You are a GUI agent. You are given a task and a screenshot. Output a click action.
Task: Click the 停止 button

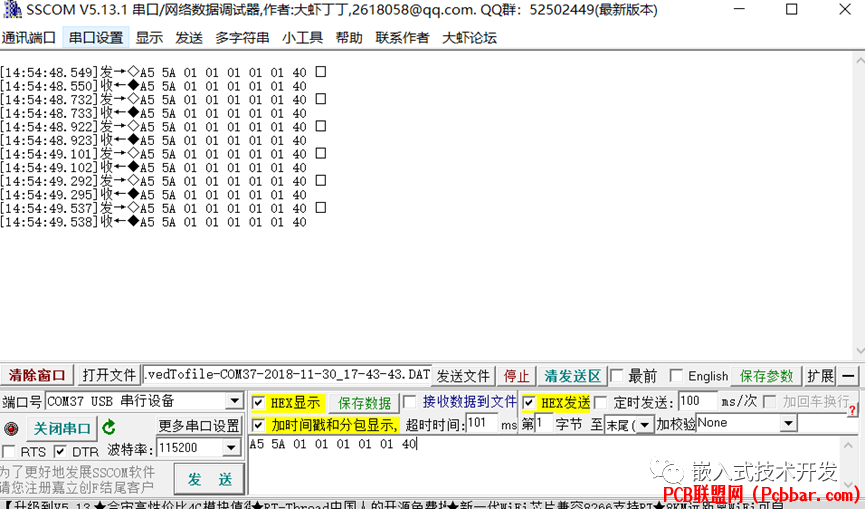pyautogui.click(x=517, y=376)
